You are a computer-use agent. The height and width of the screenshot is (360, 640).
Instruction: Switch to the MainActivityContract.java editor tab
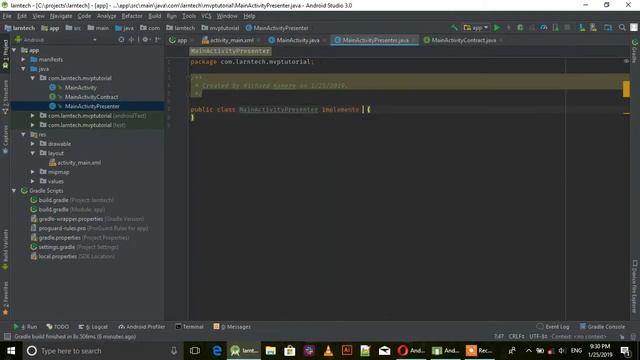click(x=463, y=40)
